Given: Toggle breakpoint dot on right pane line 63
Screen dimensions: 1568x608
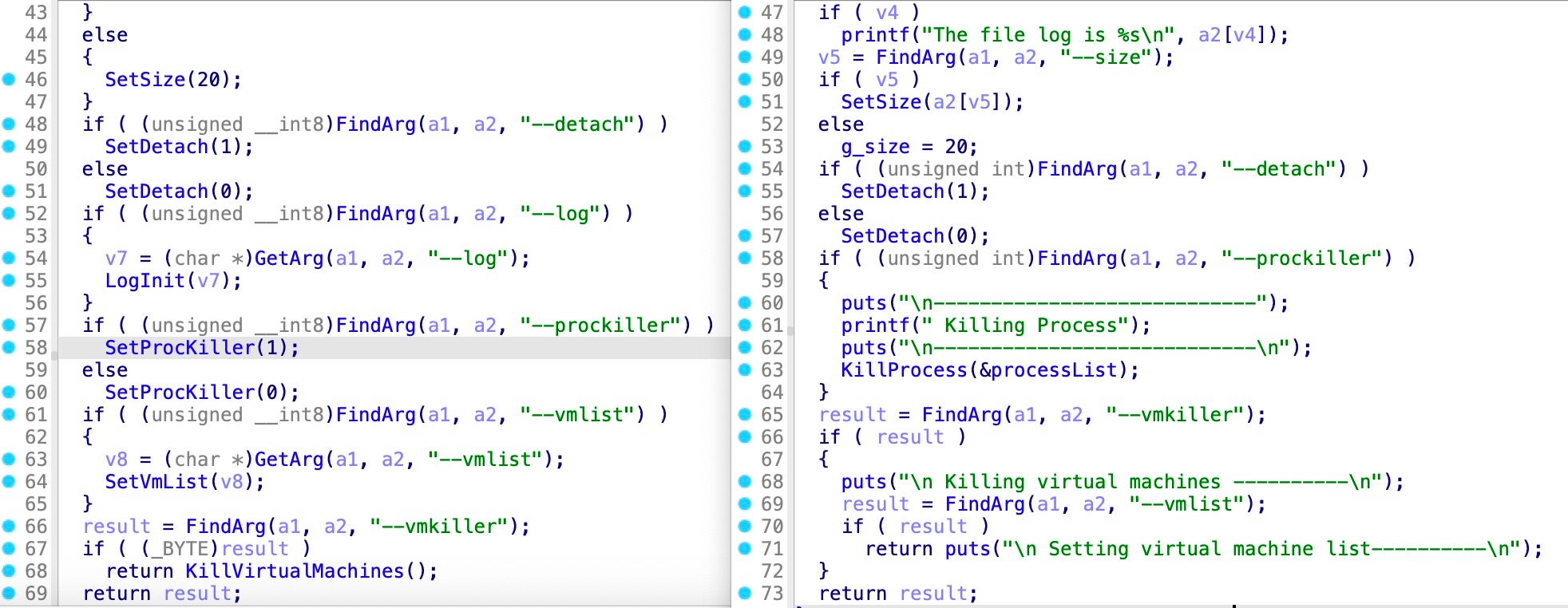Looking at the screenshot, I should coord(745,369).
